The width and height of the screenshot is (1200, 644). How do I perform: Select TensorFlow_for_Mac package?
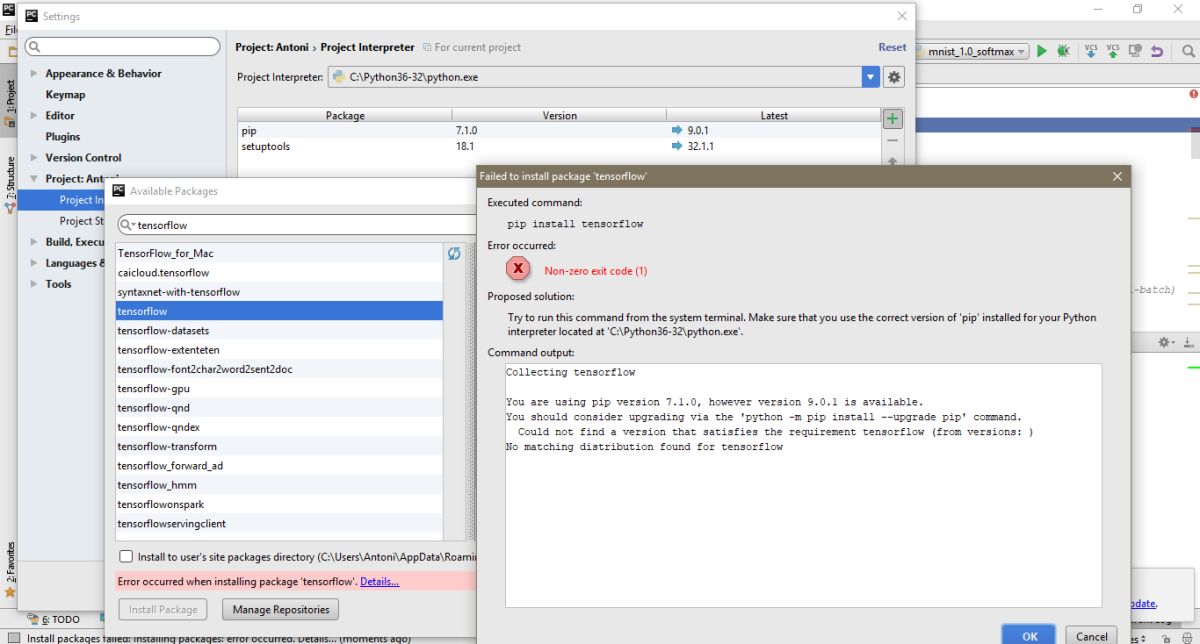(279, 253)
